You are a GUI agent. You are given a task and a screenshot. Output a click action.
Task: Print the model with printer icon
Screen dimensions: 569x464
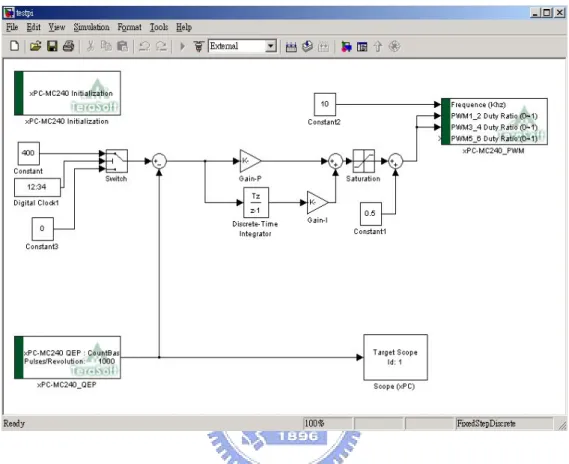[x=69, y=46]
